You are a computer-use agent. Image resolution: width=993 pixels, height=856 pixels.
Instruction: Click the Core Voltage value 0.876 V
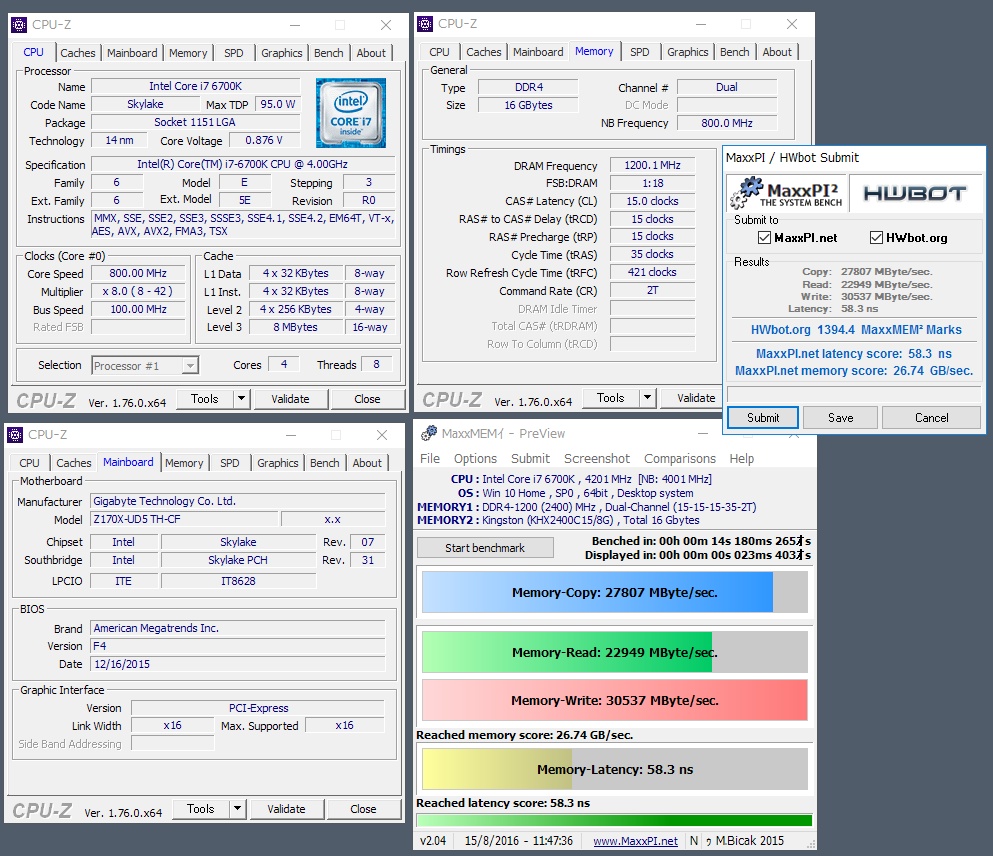tap(264, 141)
